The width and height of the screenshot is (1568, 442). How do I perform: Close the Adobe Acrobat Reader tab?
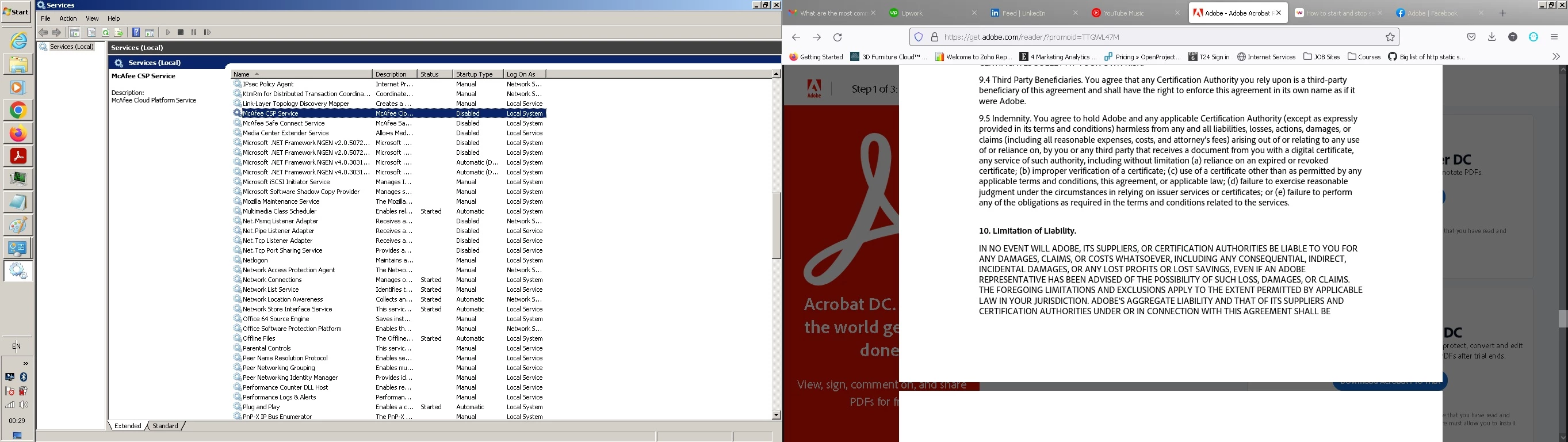pos(1279,13)
